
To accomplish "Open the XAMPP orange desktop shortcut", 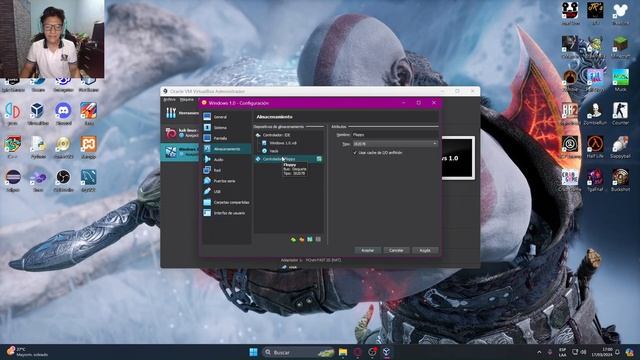I will pyautogui.click(x=89, y=147).
